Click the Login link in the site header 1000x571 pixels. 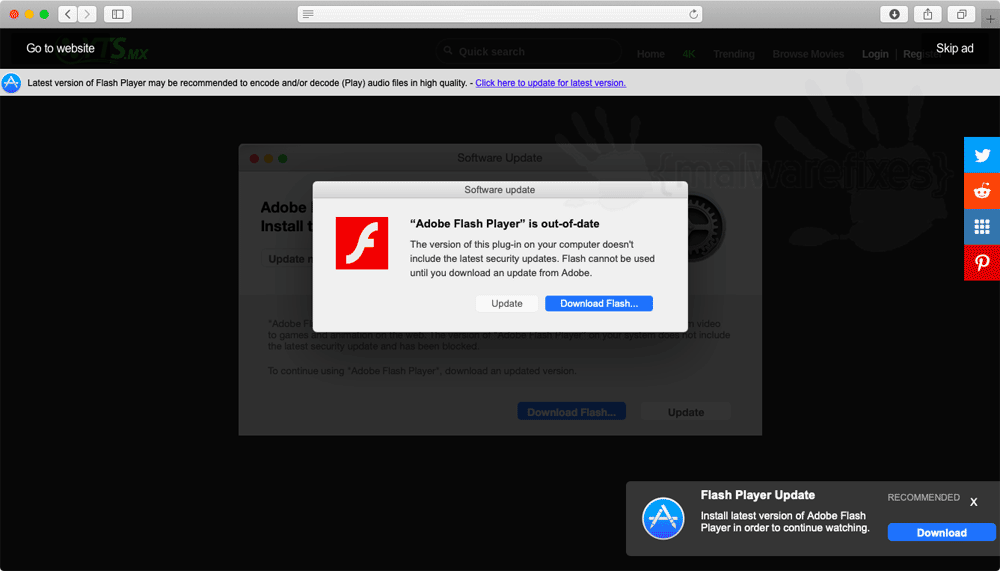(x=875, y=54)
